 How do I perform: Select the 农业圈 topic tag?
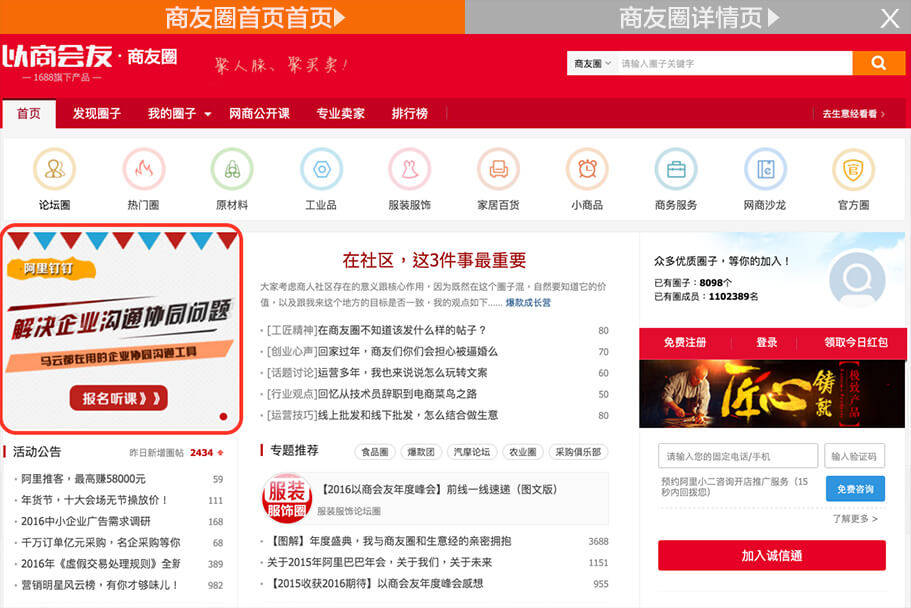(523, 452)
